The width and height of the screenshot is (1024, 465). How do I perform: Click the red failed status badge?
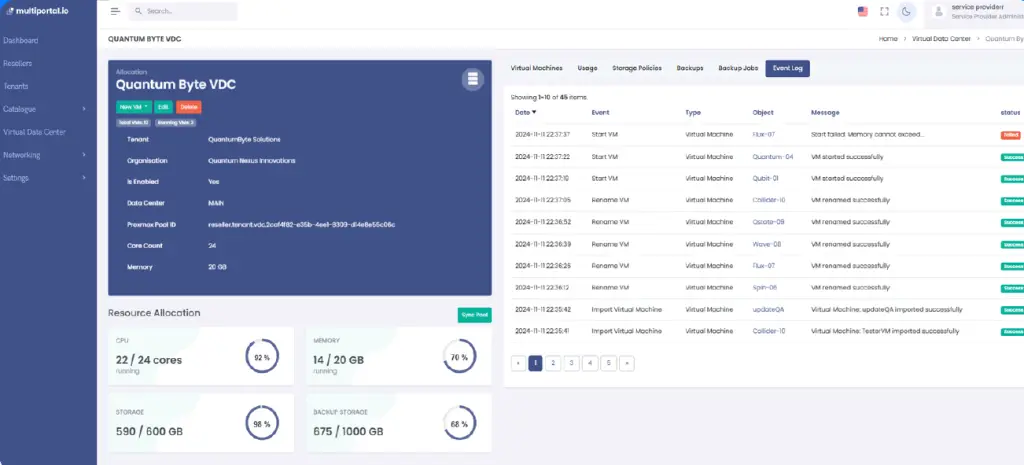1010,135
